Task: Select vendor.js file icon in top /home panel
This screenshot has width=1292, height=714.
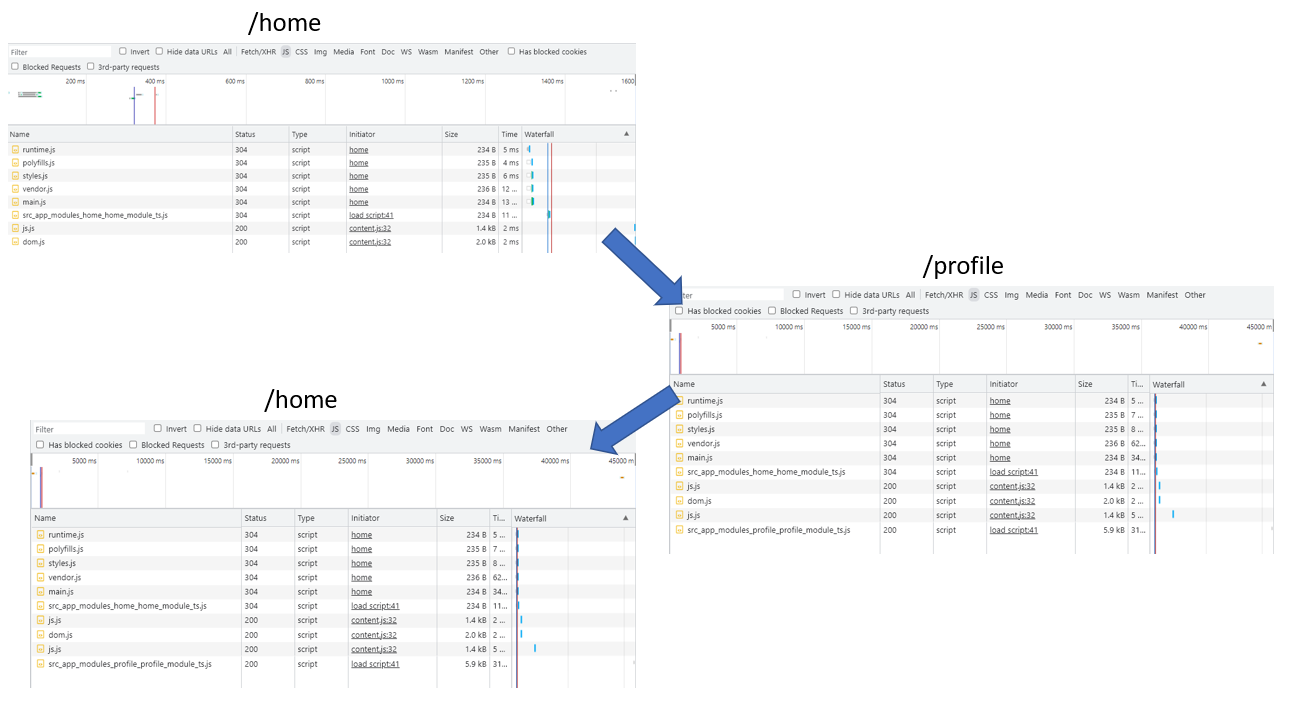Action: point(15,189)
